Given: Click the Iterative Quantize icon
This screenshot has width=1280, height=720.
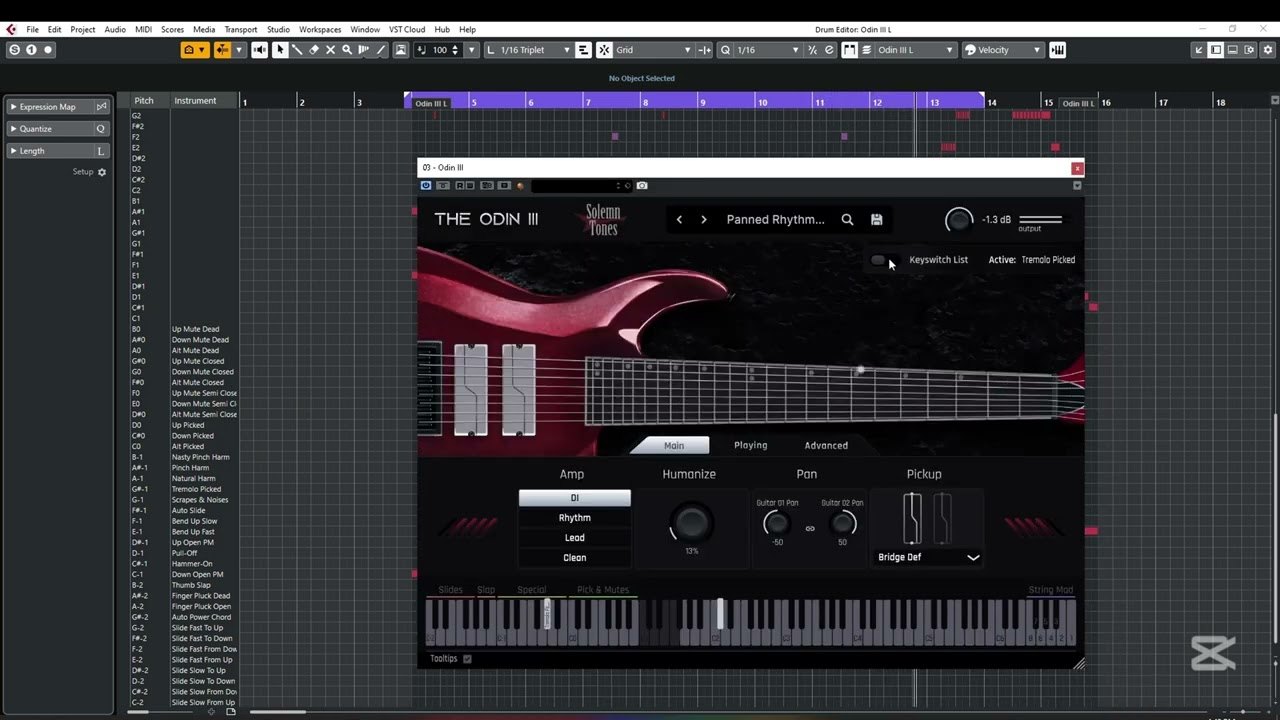Looking at the screenshot, I should click(812, 50).
